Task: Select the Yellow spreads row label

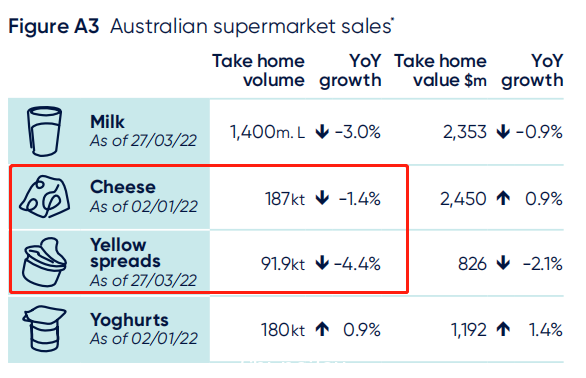Action: tap(125, 253)
